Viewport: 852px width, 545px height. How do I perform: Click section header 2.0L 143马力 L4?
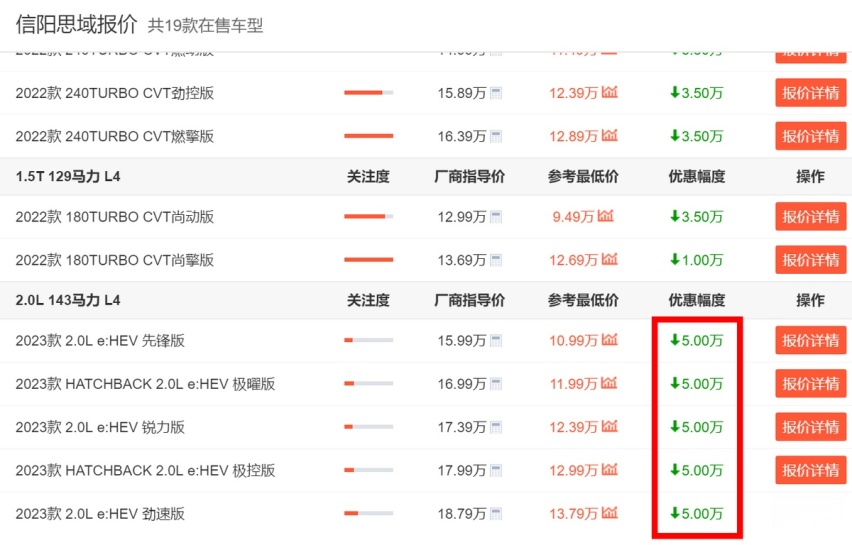(68, 300)
